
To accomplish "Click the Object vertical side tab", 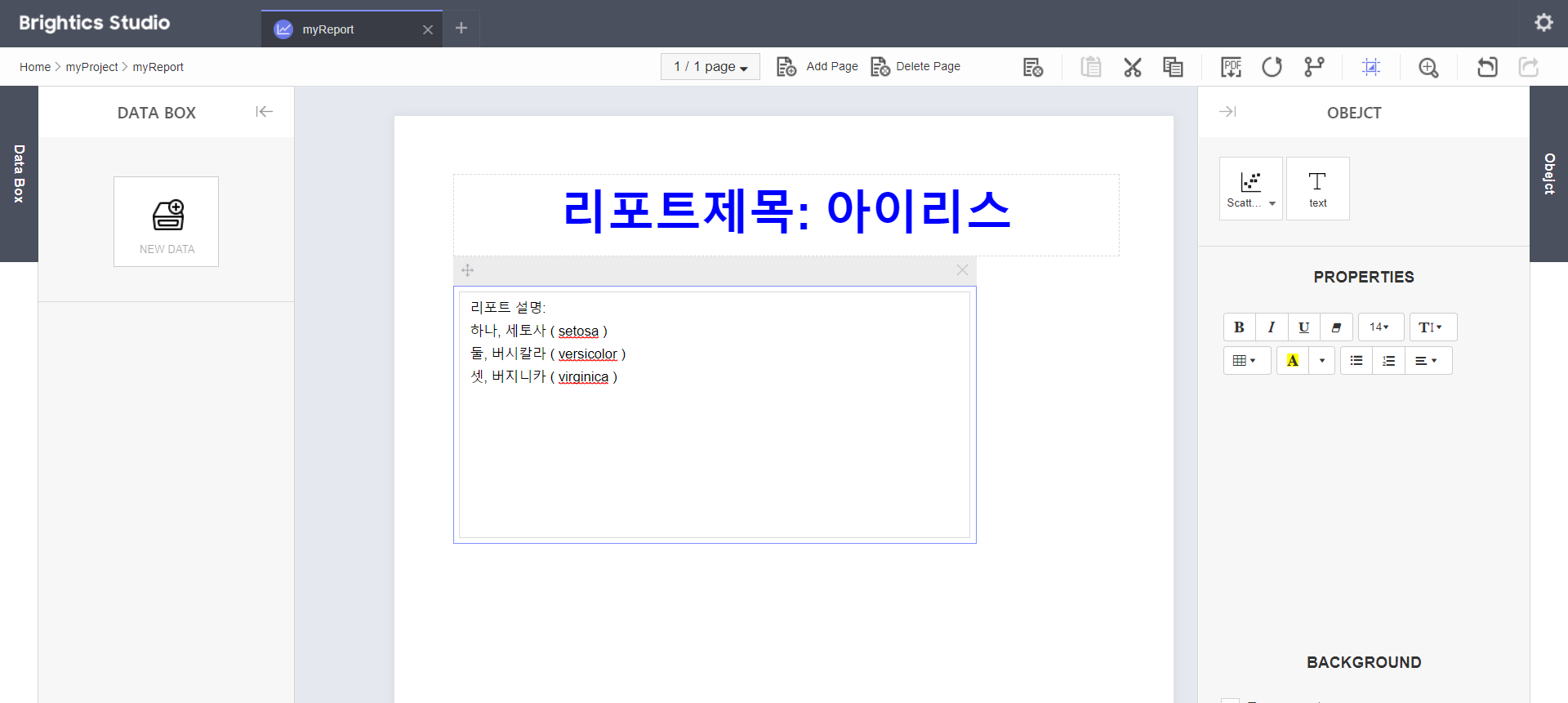I will (1549, 174).
